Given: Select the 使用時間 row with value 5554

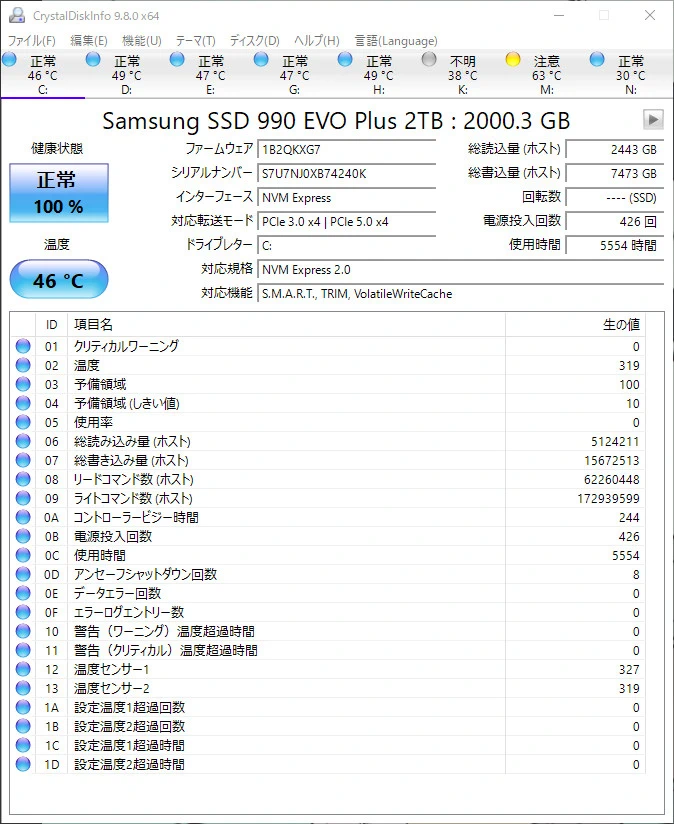Looking at the screenshot, I should coord(328,555).
